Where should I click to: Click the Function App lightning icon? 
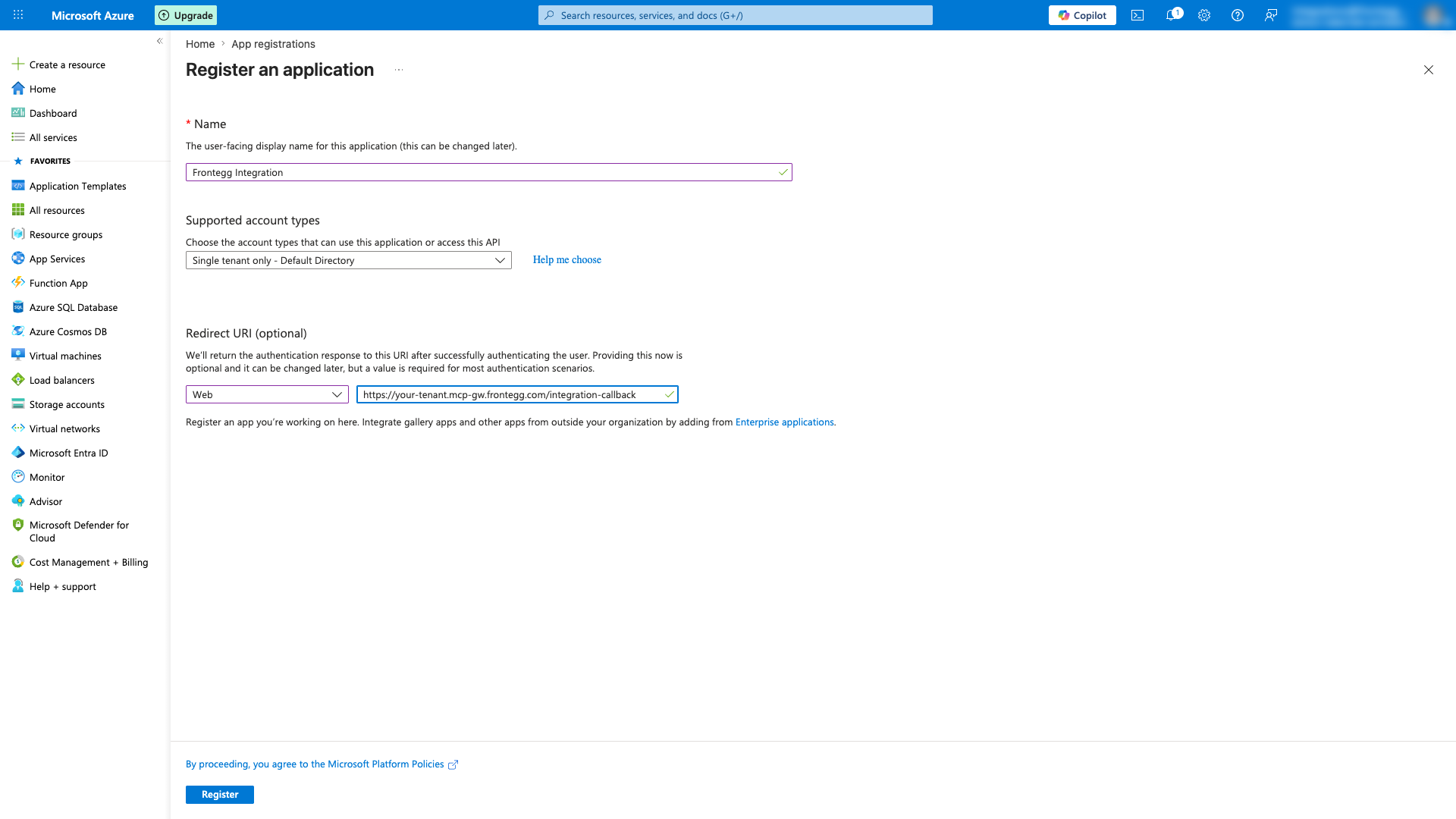pyautogui.click(x=18, y=283)
